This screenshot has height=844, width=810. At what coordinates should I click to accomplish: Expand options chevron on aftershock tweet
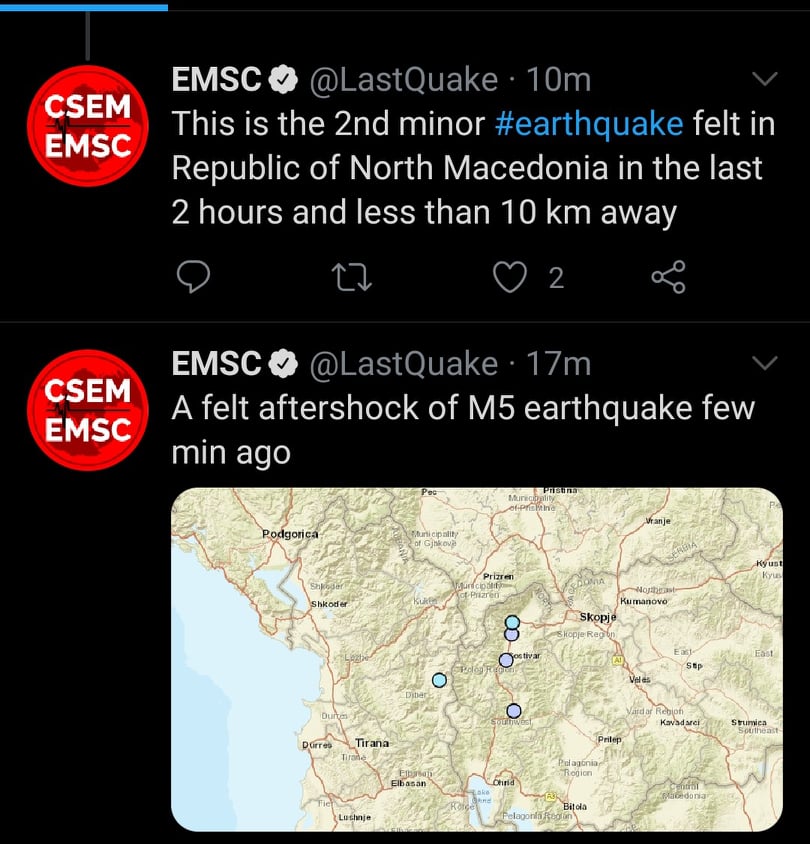[x=765, y=362]
